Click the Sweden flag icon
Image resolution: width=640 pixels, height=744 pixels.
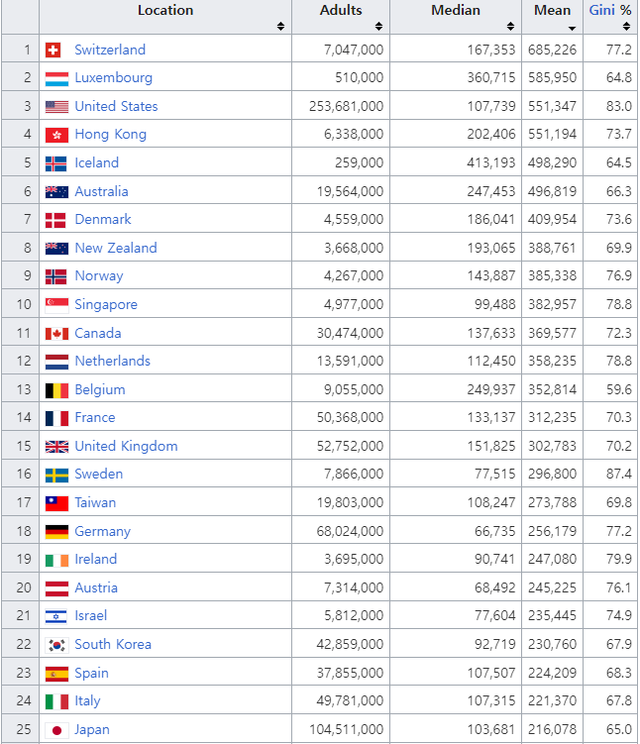click(56, 475)
